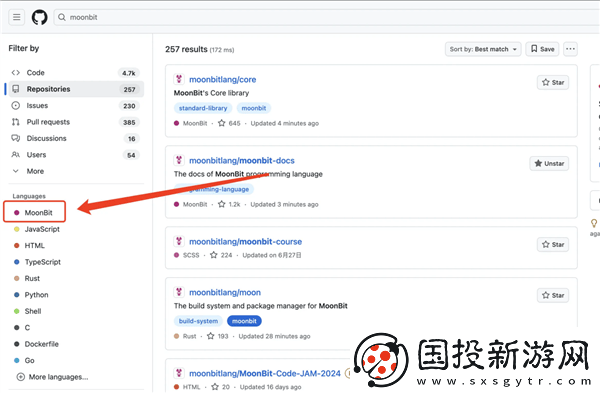The height and width of the screenshot is (393, 600).
Task: Open moonbitlang/core repository
Action: pos(223,80)
